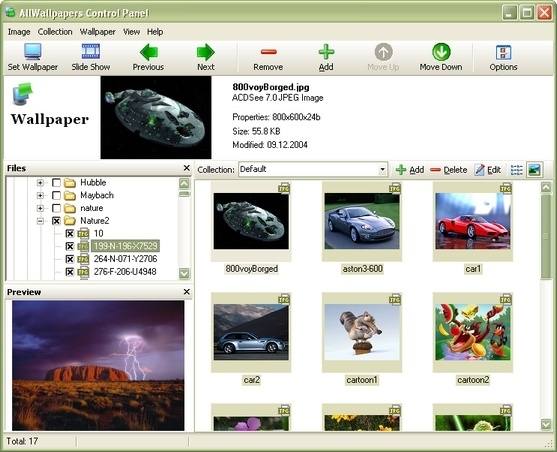Click the lightning preview image
Screen dimensions: 557x452
(98, 366)
